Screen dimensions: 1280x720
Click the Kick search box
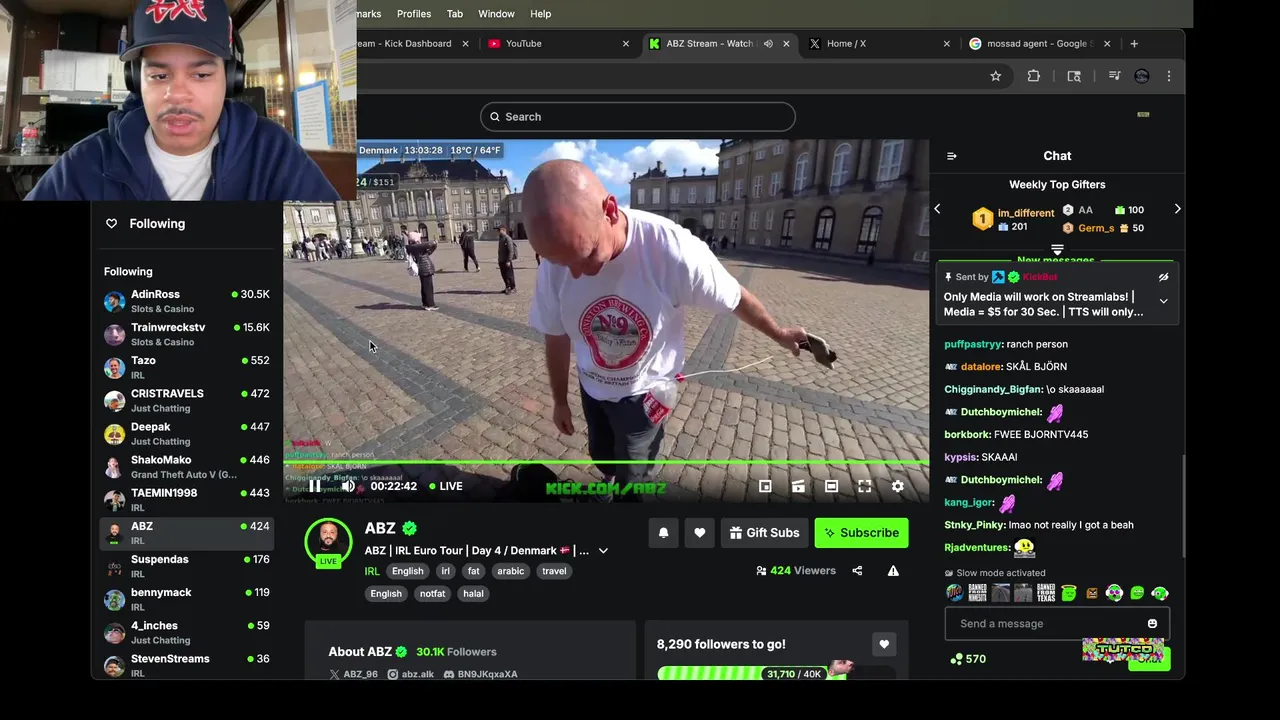pyautogui.click(x=638, y=117)
